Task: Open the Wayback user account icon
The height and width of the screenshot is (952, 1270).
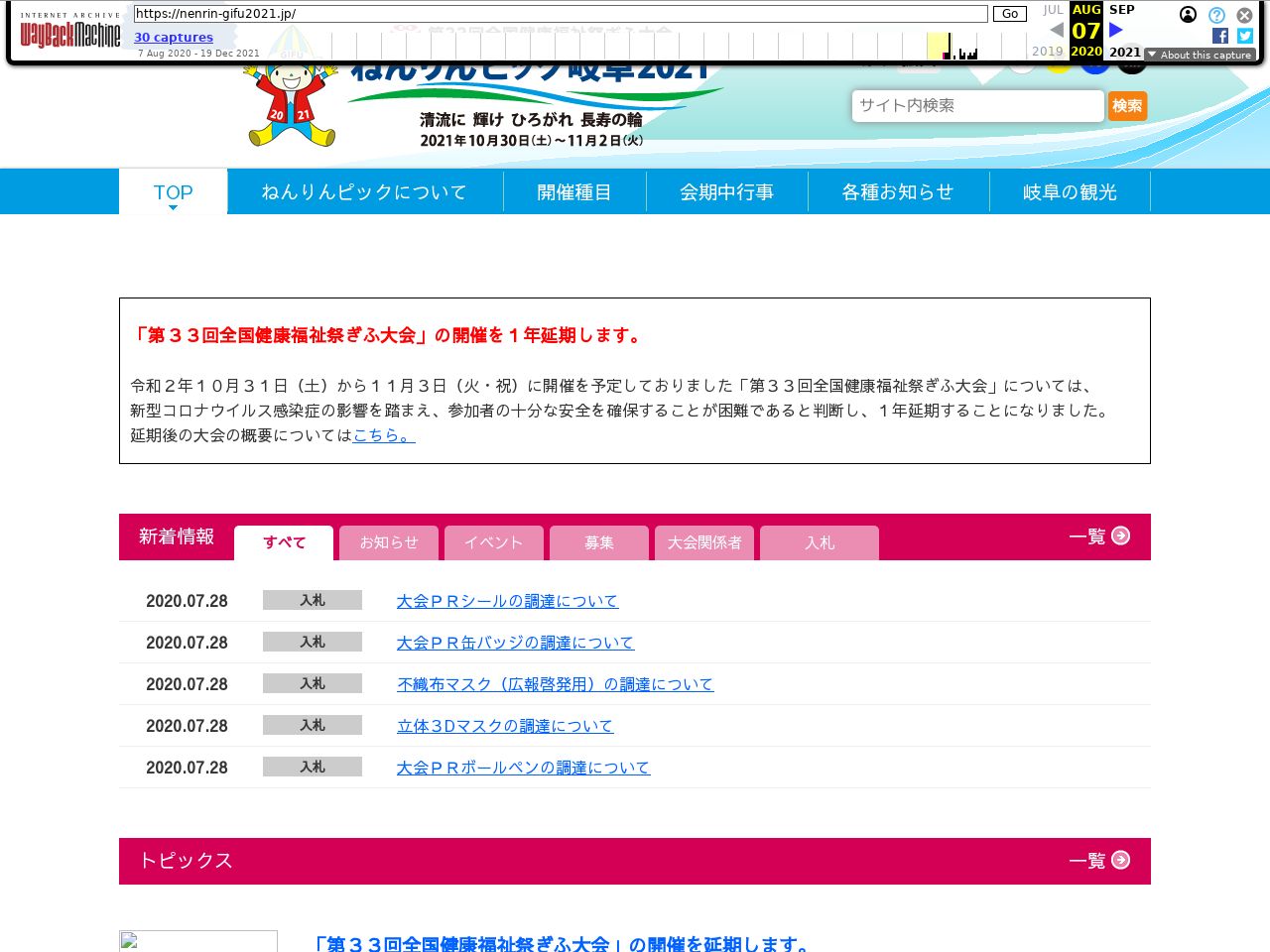Action: pos(1188,15)
